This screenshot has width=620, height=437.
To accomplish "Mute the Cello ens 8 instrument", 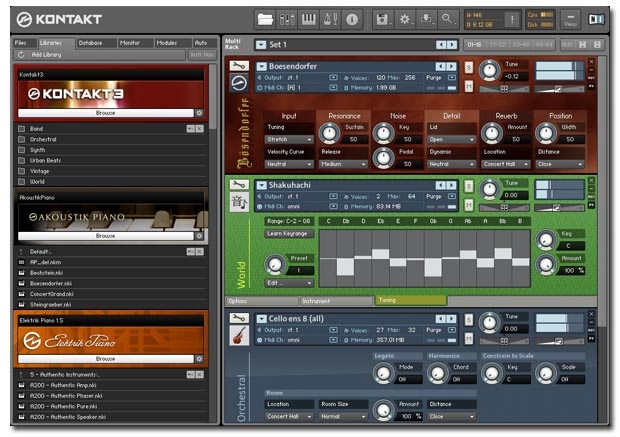I will tap(469, 338).
